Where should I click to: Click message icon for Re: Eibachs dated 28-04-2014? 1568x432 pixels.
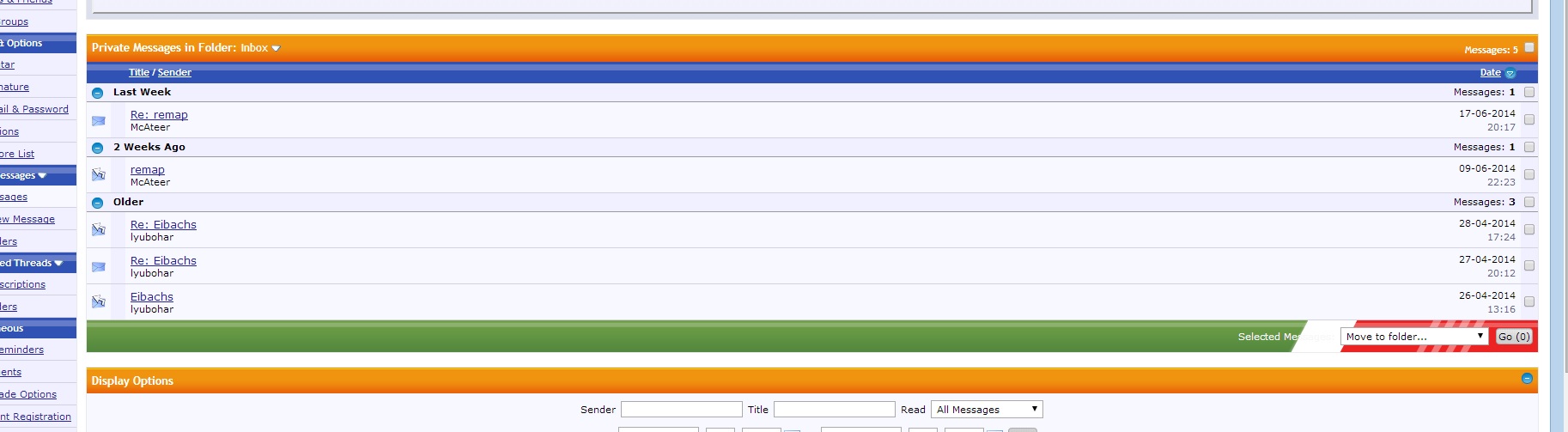99,230
